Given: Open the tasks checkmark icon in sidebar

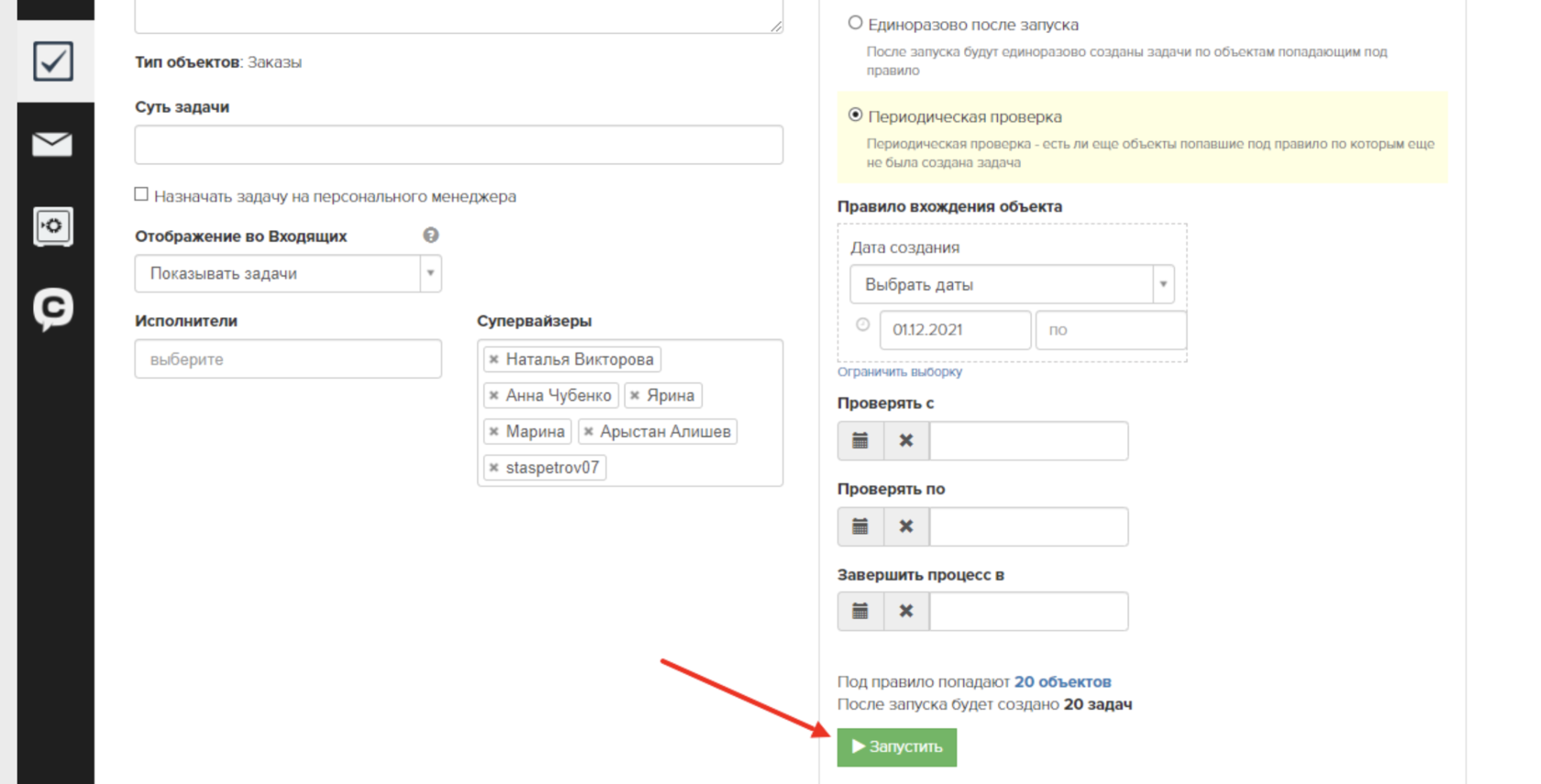Looking at the screenshot, I should click(53, 61).
